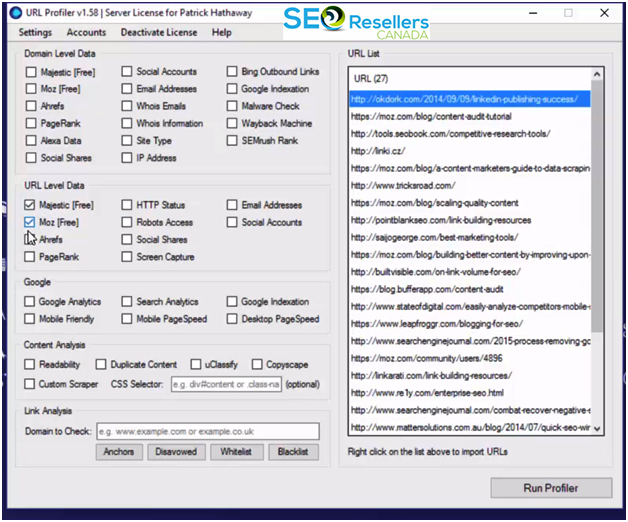The height and width of the screenshot is (522, 628).
Task: Check the uClassify option
Action: pyautogui.click(x=196, y=364)
